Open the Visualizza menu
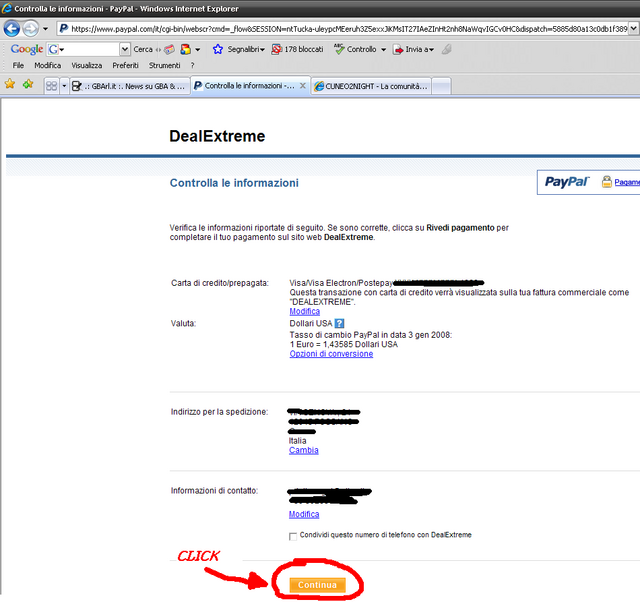This screenshot has height=602, width=640. pos(87,65)
